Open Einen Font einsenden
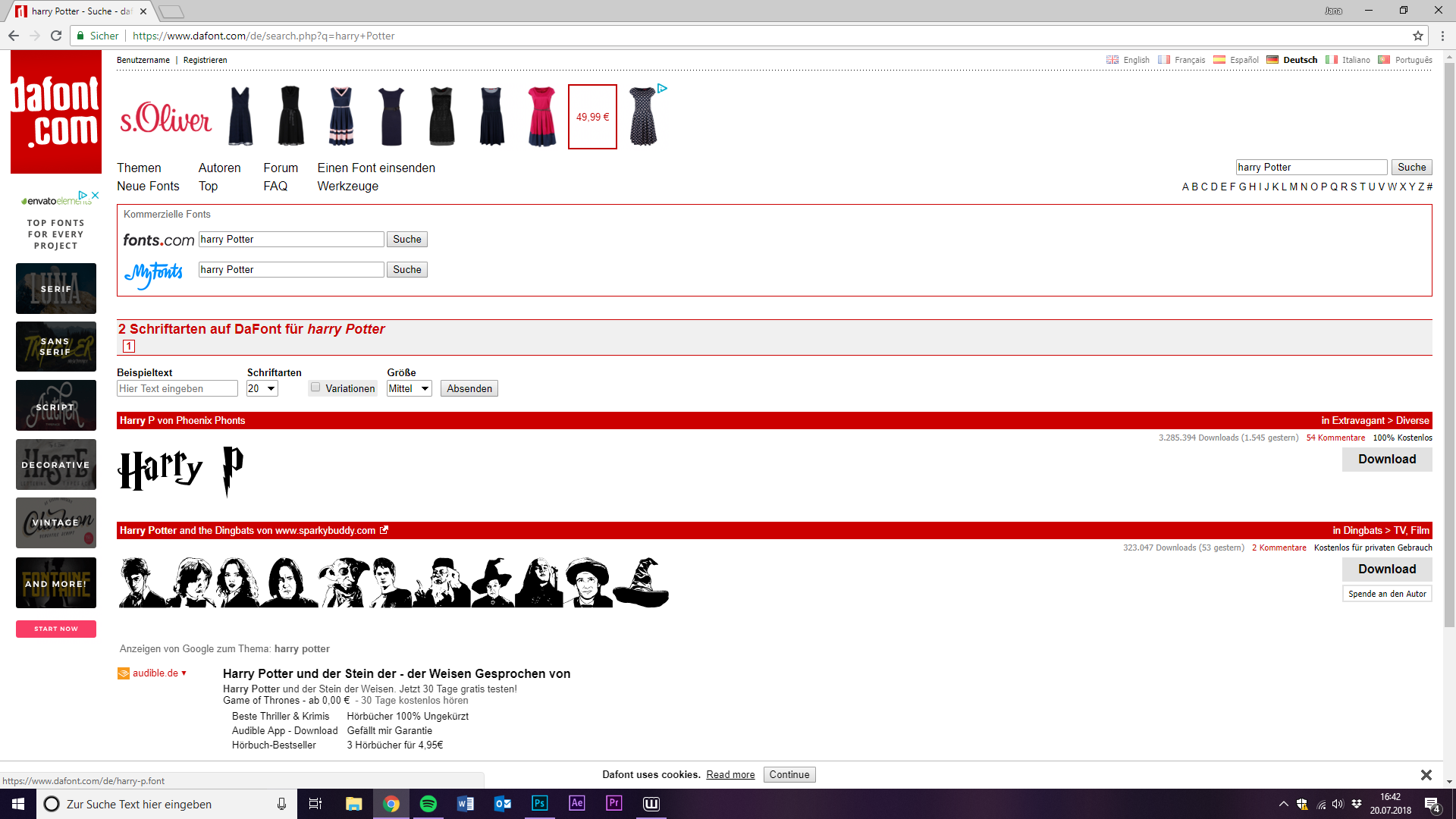Screen dimensions: 1456x819 (x=376, y=168)
